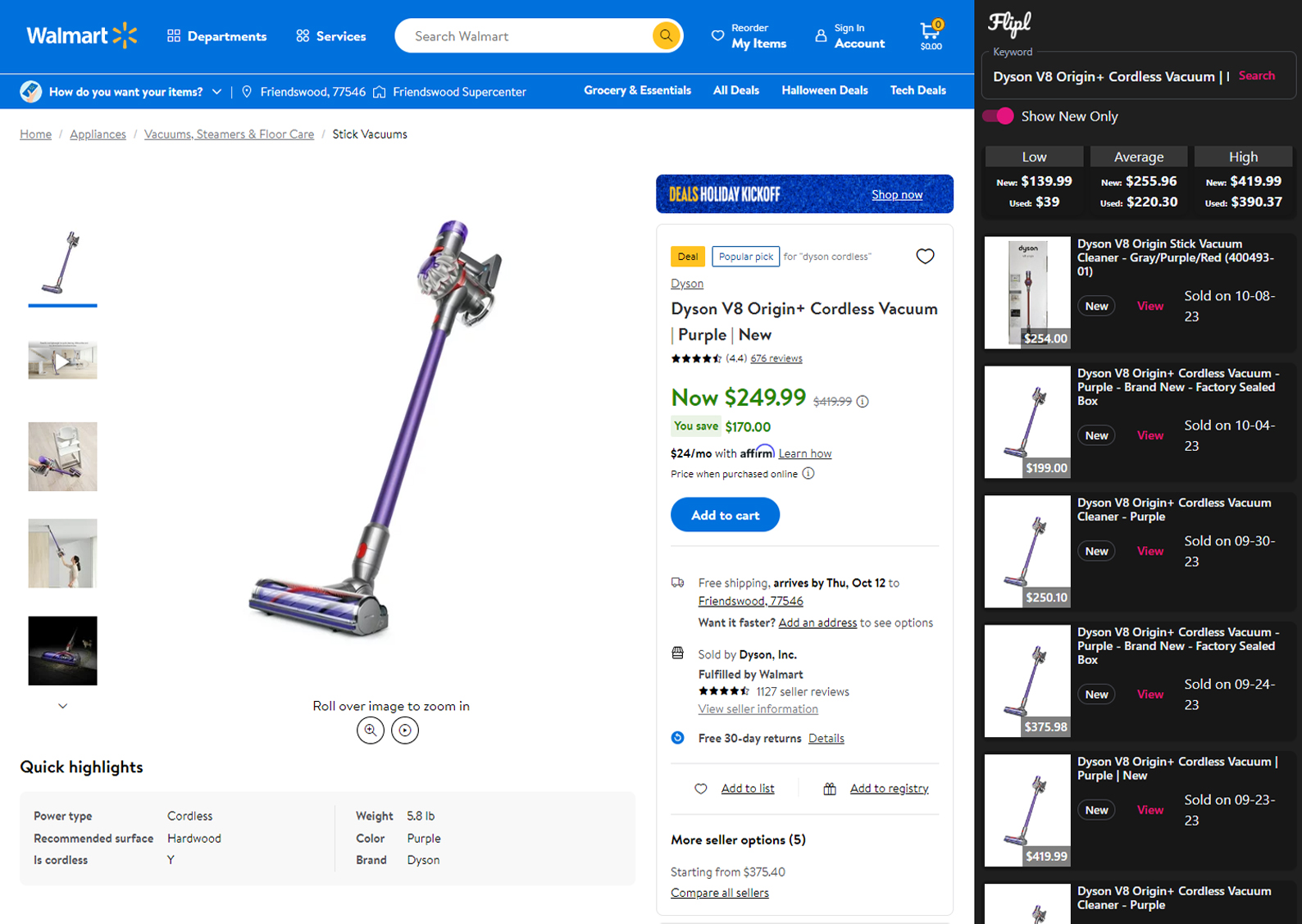Open the Departments menu
1302x924 pixels.
[216, 36]
